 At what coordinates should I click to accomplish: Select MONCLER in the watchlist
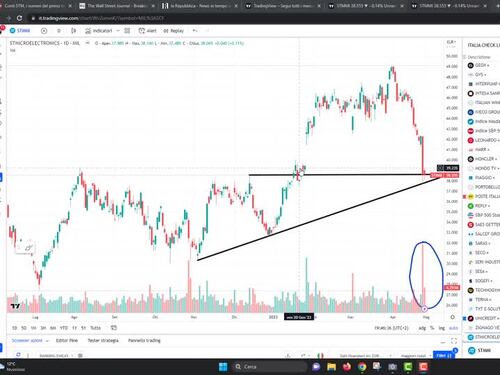point(483,159)
